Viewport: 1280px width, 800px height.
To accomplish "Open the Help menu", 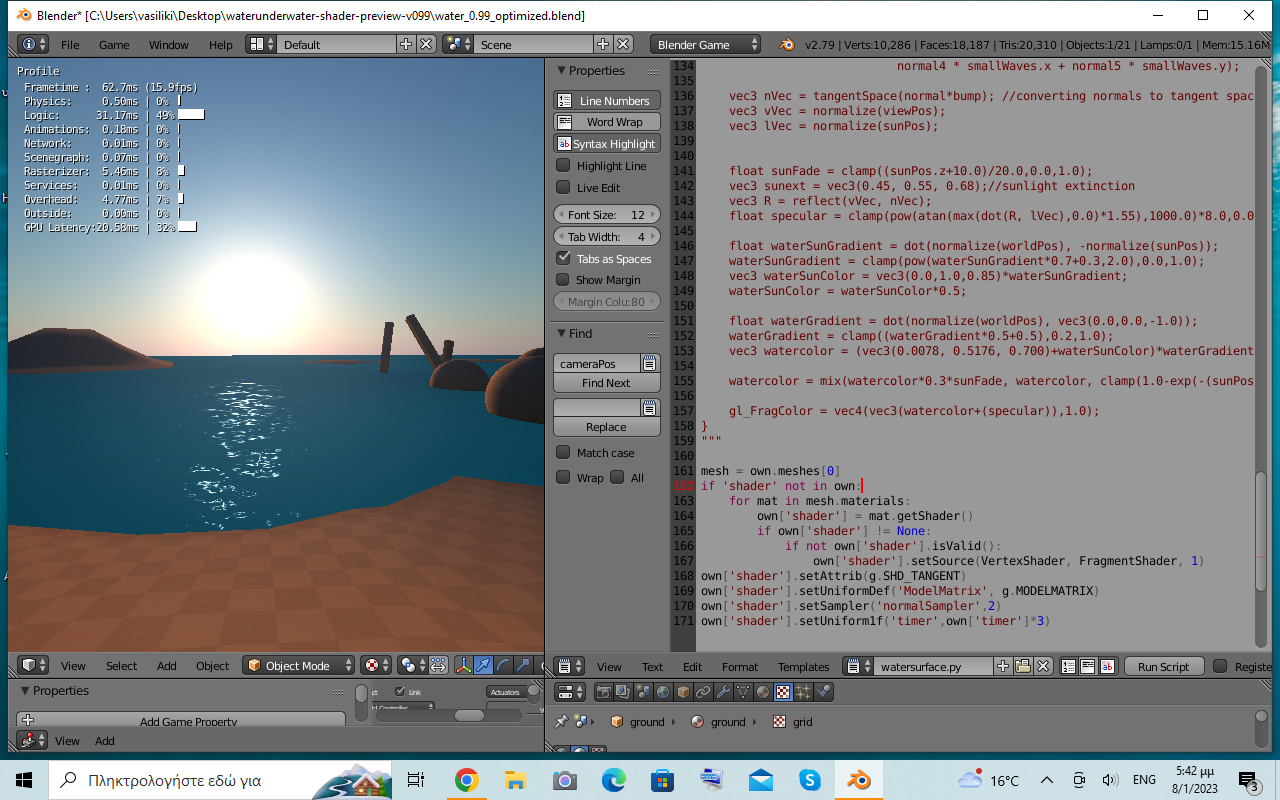I will click(221, 45).
